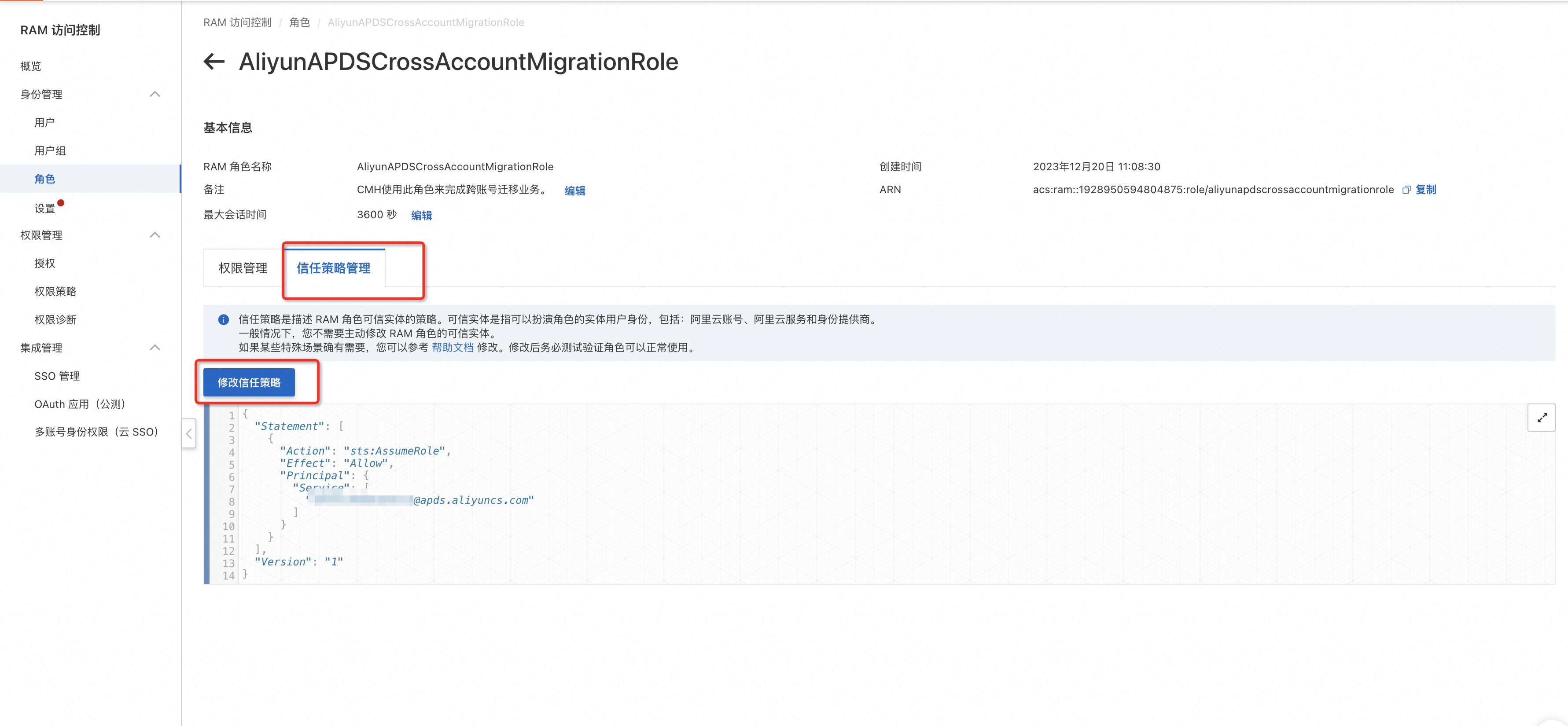Click the 基本信息 section heading
The width and height of the screenshot is (1568, 726).
coord(228,128)
